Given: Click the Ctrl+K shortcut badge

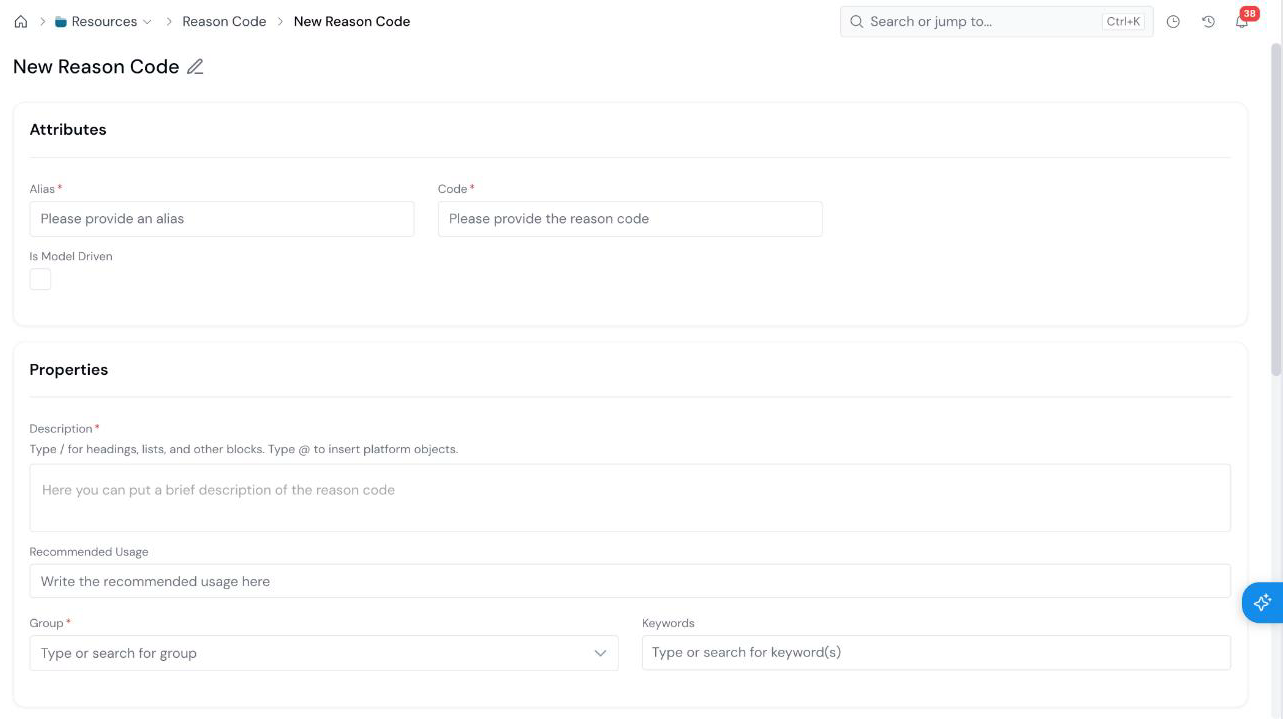Looking at the screenshot, I should [x=1124, y=21].
